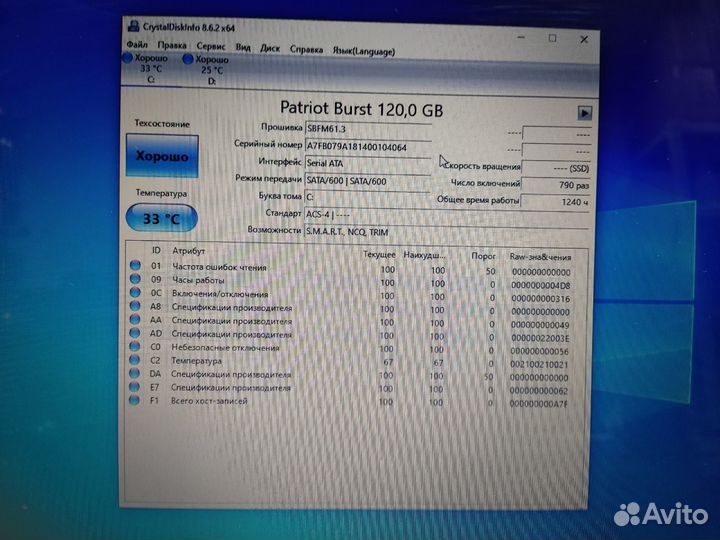Click the total working time field 1240 ч
Image resolution: width=720 pixels, height=540 pixels.
pyautogui.click(x=556, y=202)
